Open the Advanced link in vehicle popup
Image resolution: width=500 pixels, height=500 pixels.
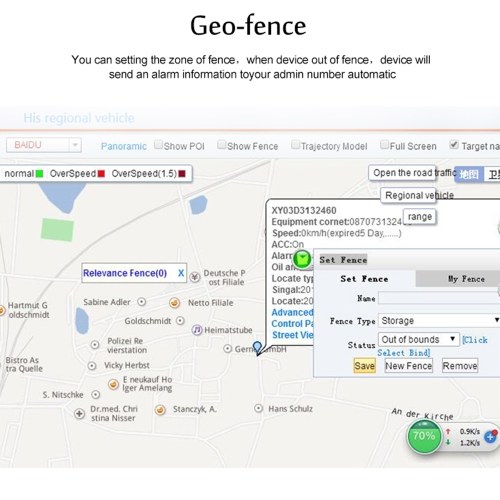pyautogui.click(x=292, y=312)
